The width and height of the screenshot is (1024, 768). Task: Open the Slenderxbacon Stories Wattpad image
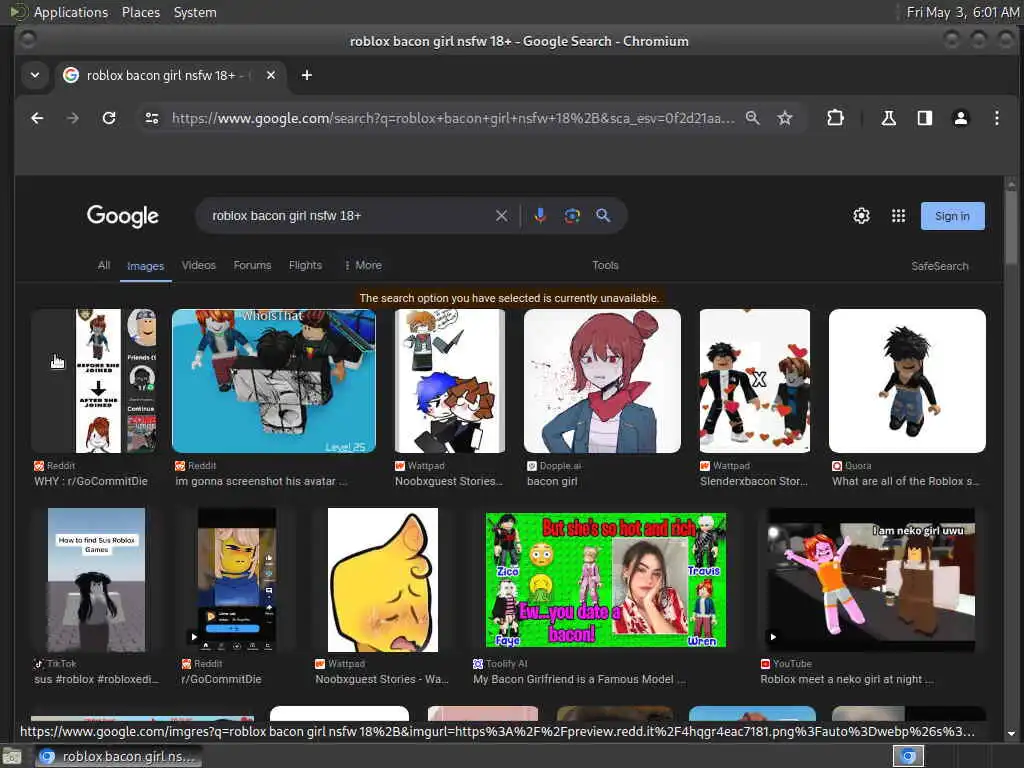754,381
